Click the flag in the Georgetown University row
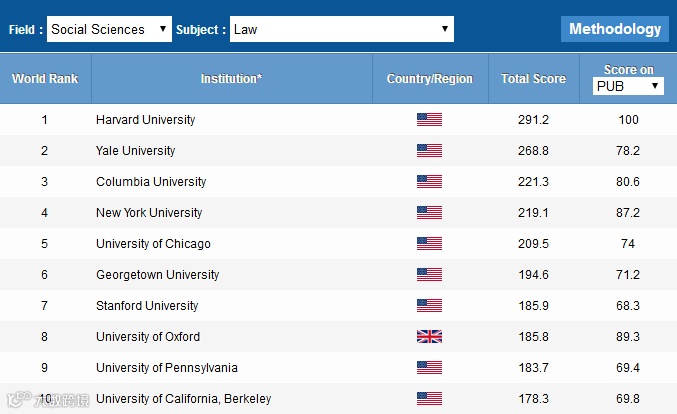Screen dimensions: 677x414 pos(429,275)
